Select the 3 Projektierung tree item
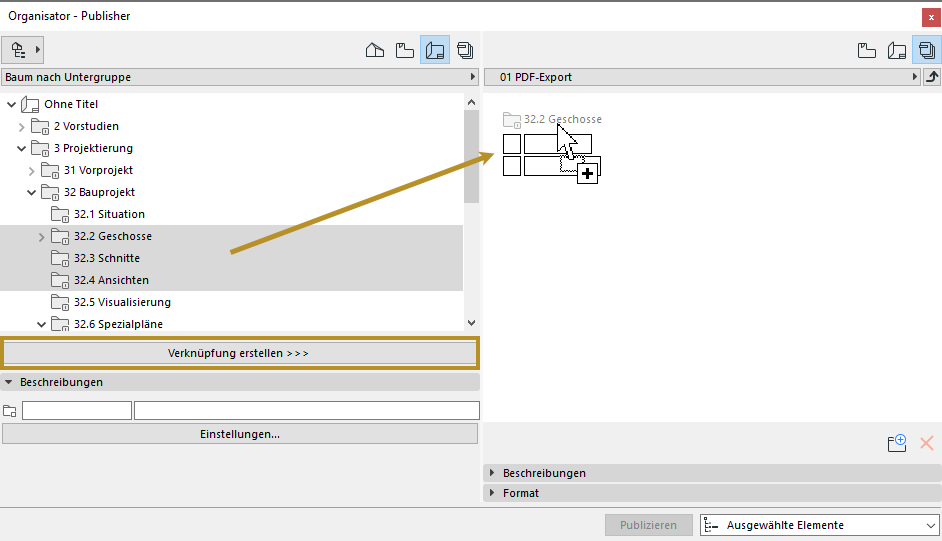Image resolution: width=942 pixels, height=541 pixels. [x=93, y=148]
